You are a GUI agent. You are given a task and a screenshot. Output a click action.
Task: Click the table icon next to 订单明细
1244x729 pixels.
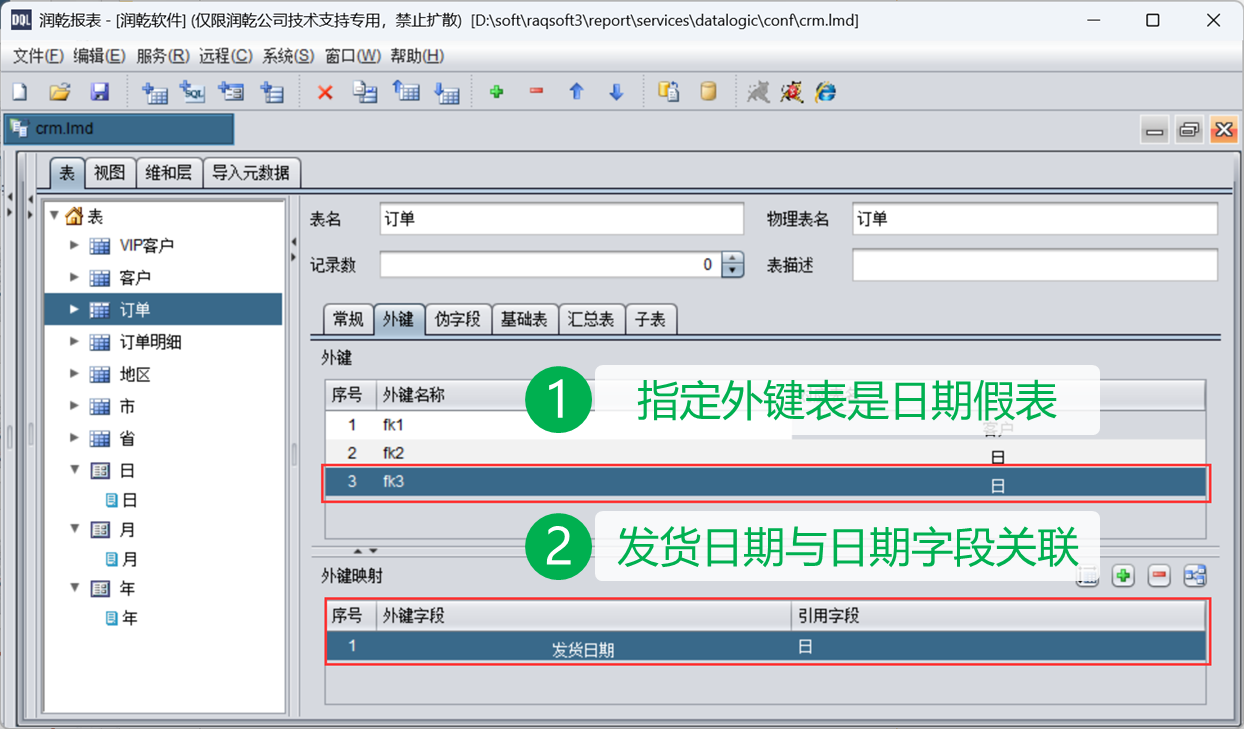100,343
